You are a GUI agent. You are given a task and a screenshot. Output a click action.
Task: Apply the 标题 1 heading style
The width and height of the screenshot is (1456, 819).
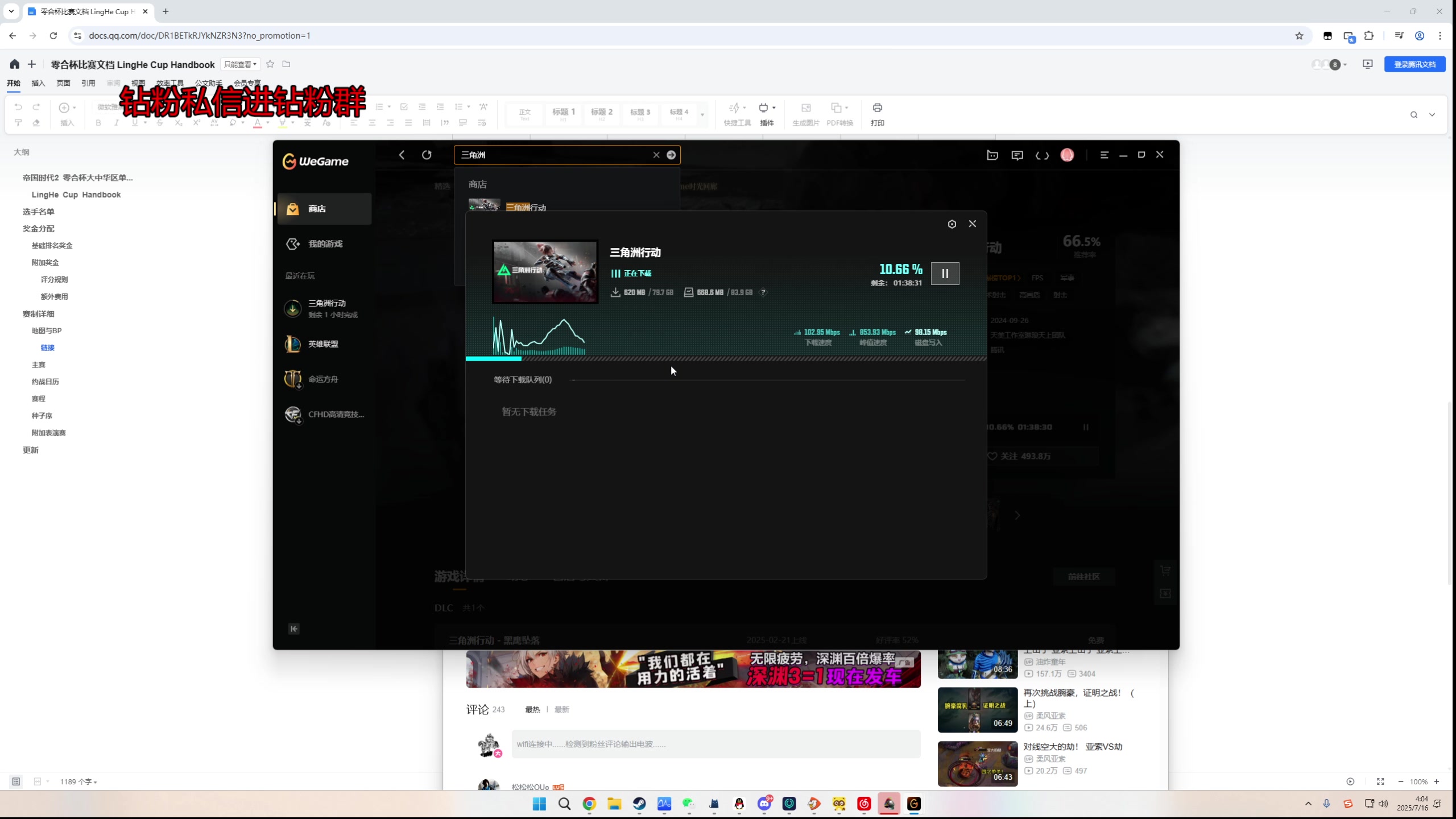pos(564,114)
